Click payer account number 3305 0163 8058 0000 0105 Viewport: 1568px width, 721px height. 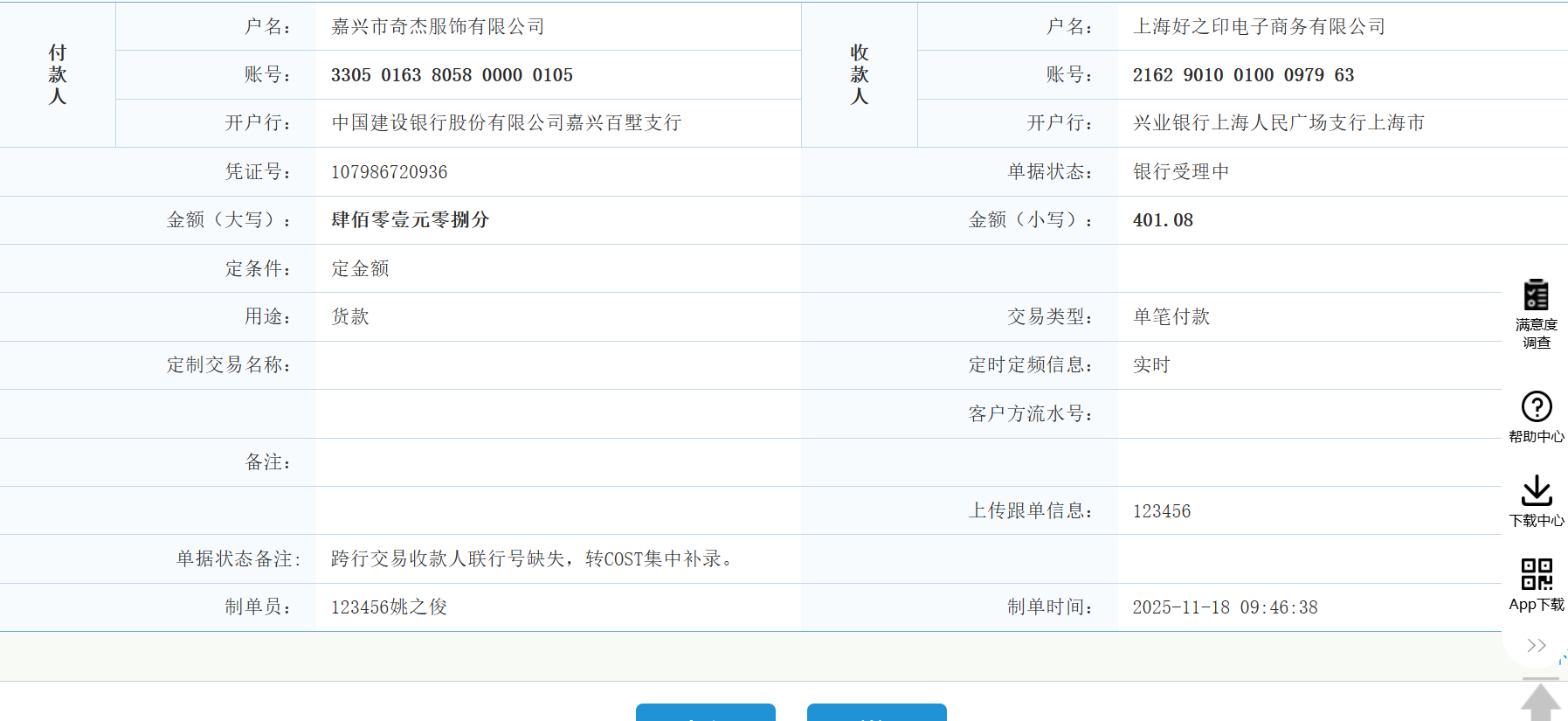click(452, 75)
